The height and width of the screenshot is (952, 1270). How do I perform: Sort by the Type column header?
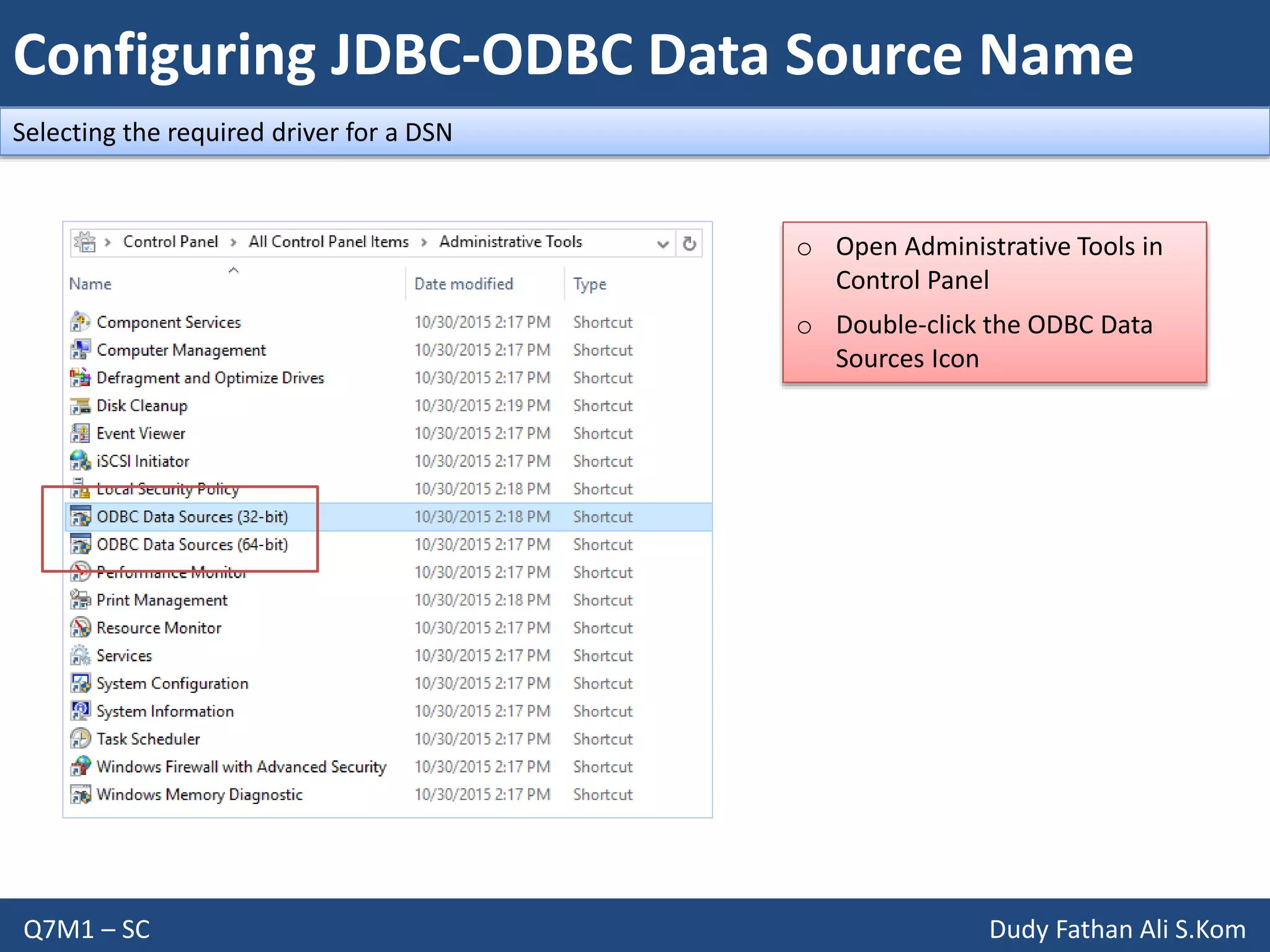[x=590, y=284]
